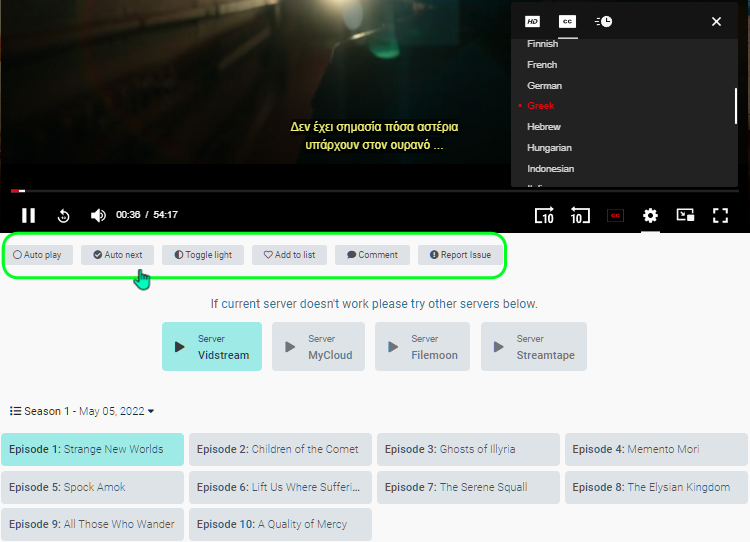Viewport: 750px width, 542px height.
Task: Enable picture-in-picture mode
Action: point(685,215)
